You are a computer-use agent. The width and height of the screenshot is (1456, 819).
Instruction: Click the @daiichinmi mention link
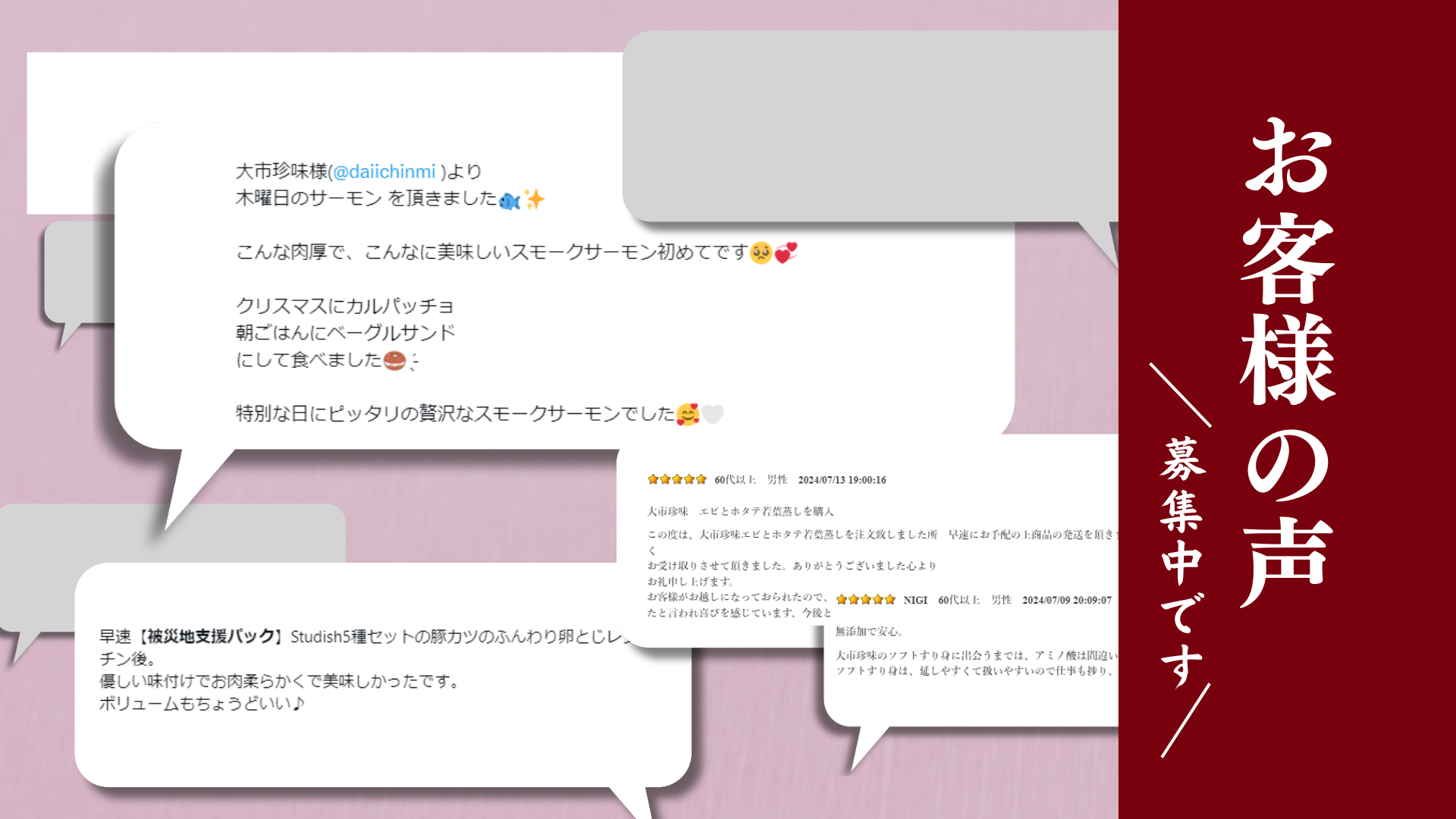point(384,171)
